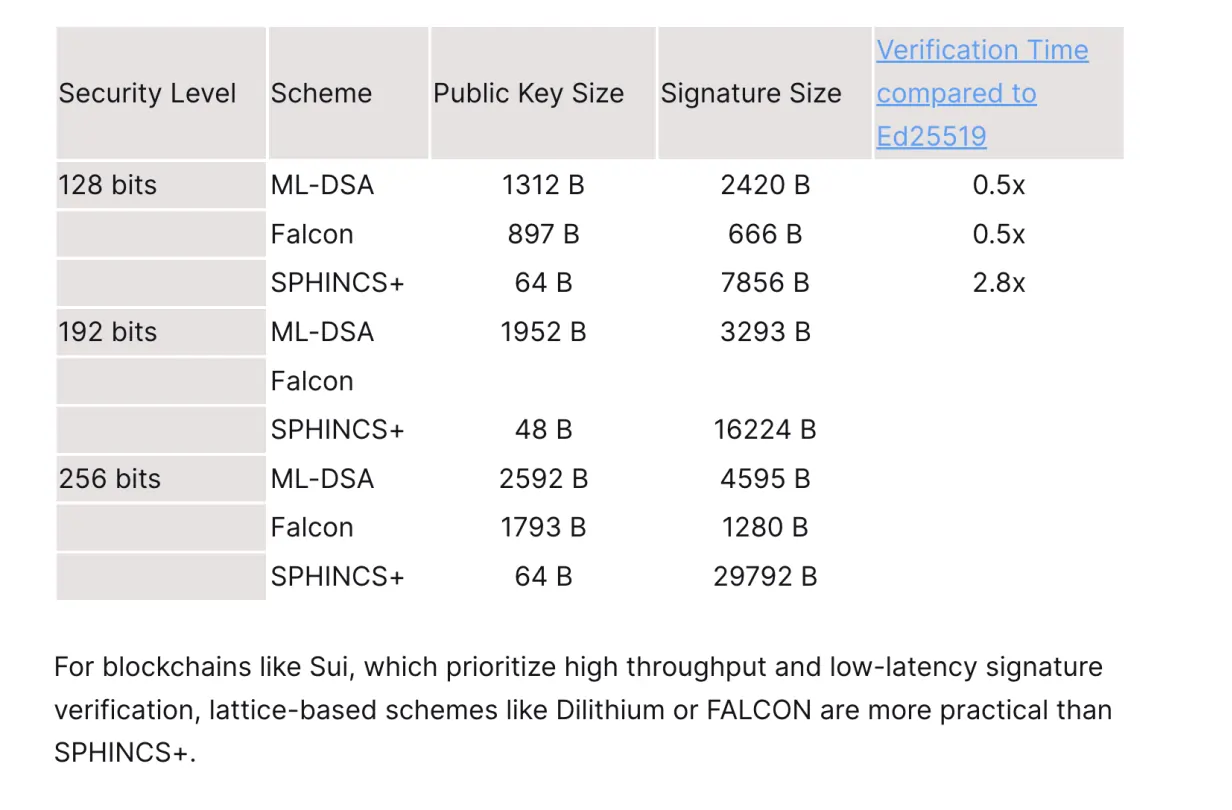Viewport: 1232px width, 810px height.
Task: Click the Signature Size column header
Action: (x=751, y=93)
